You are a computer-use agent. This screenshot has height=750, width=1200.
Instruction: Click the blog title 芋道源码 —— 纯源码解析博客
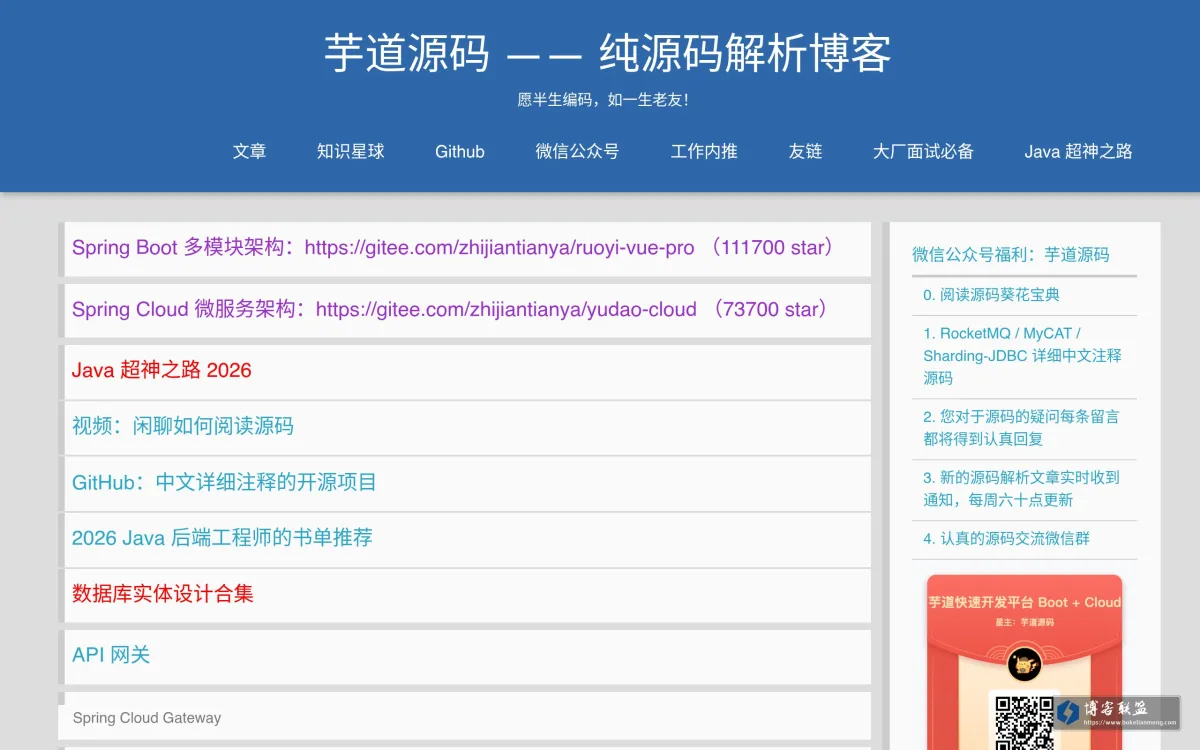point(607,53)
